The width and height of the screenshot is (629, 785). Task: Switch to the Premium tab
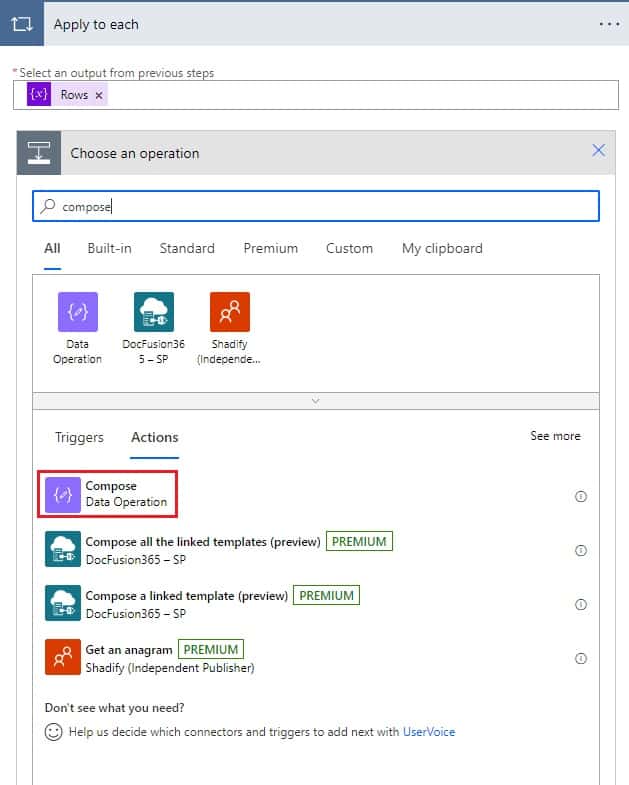[x=270, y=248]
